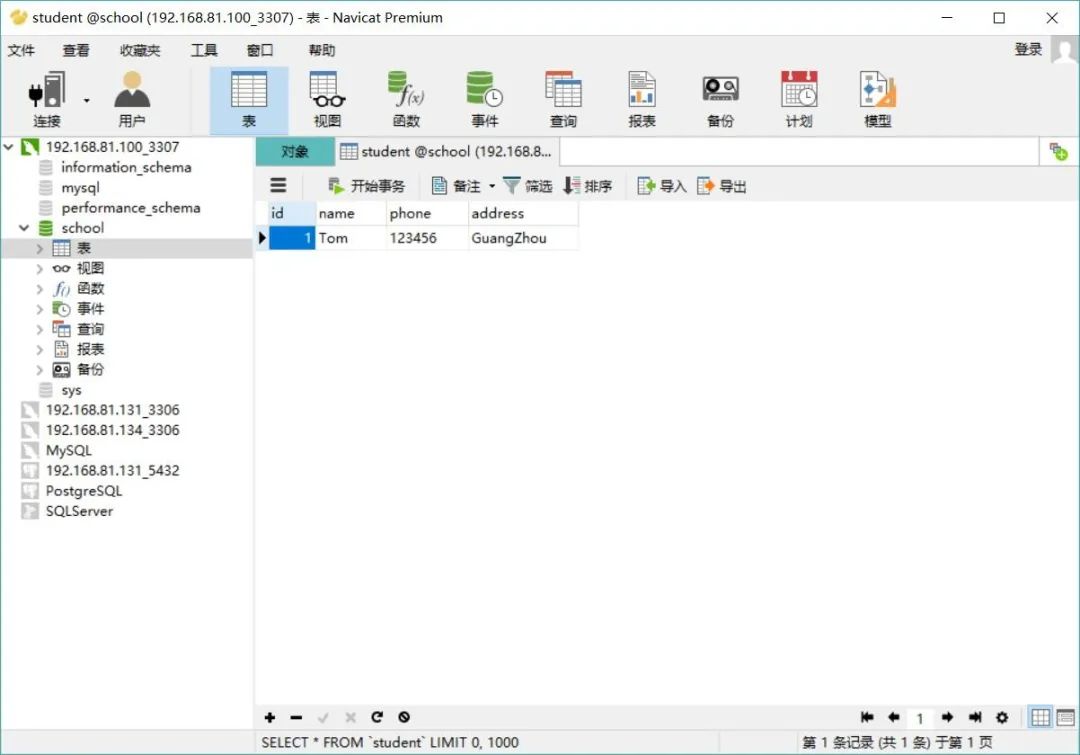Click the 事件 event toolbar icon
This screenshot has width=1080, height=755.
pos(484,100)
